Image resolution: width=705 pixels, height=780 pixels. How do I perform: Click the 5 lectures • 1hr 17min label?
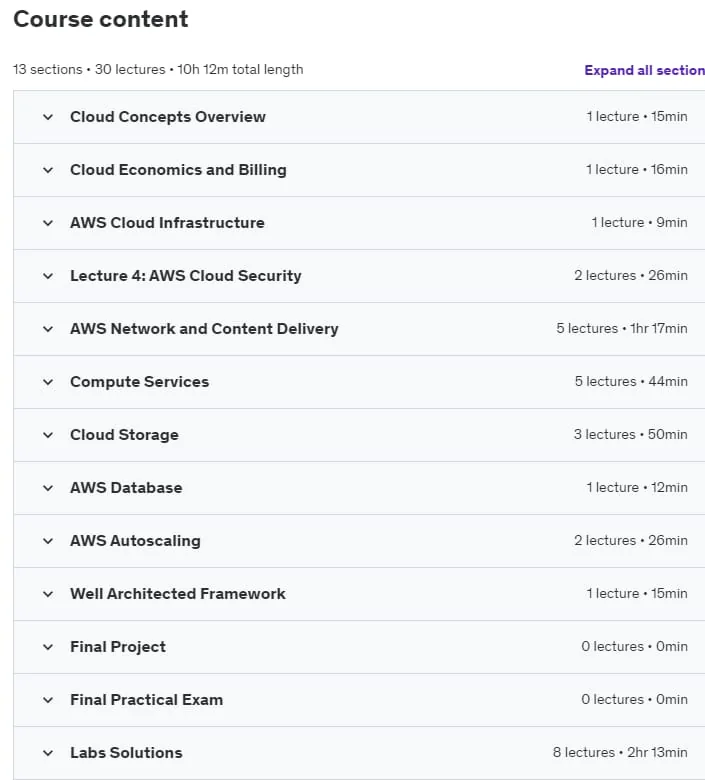(622, 328)
